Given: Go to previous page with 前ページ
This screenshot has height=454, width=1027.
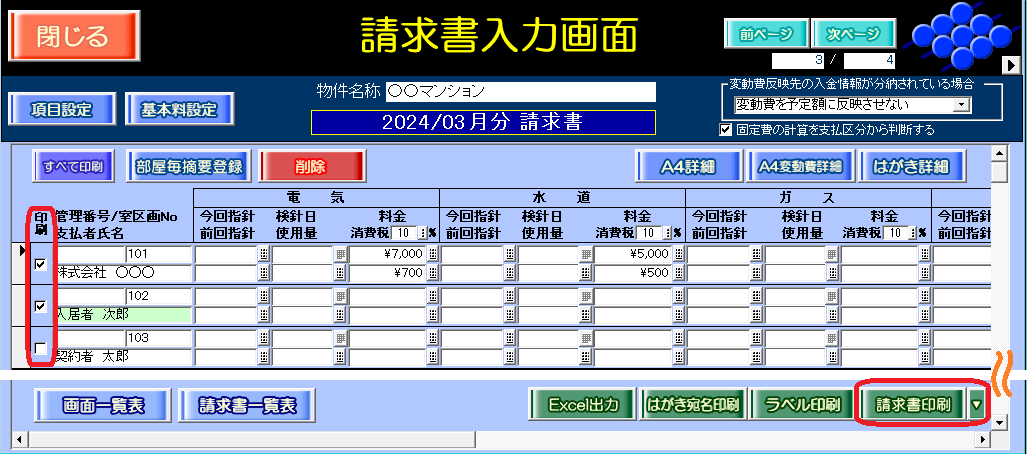Looking at the screenshot, I should (x=765, y=33).
